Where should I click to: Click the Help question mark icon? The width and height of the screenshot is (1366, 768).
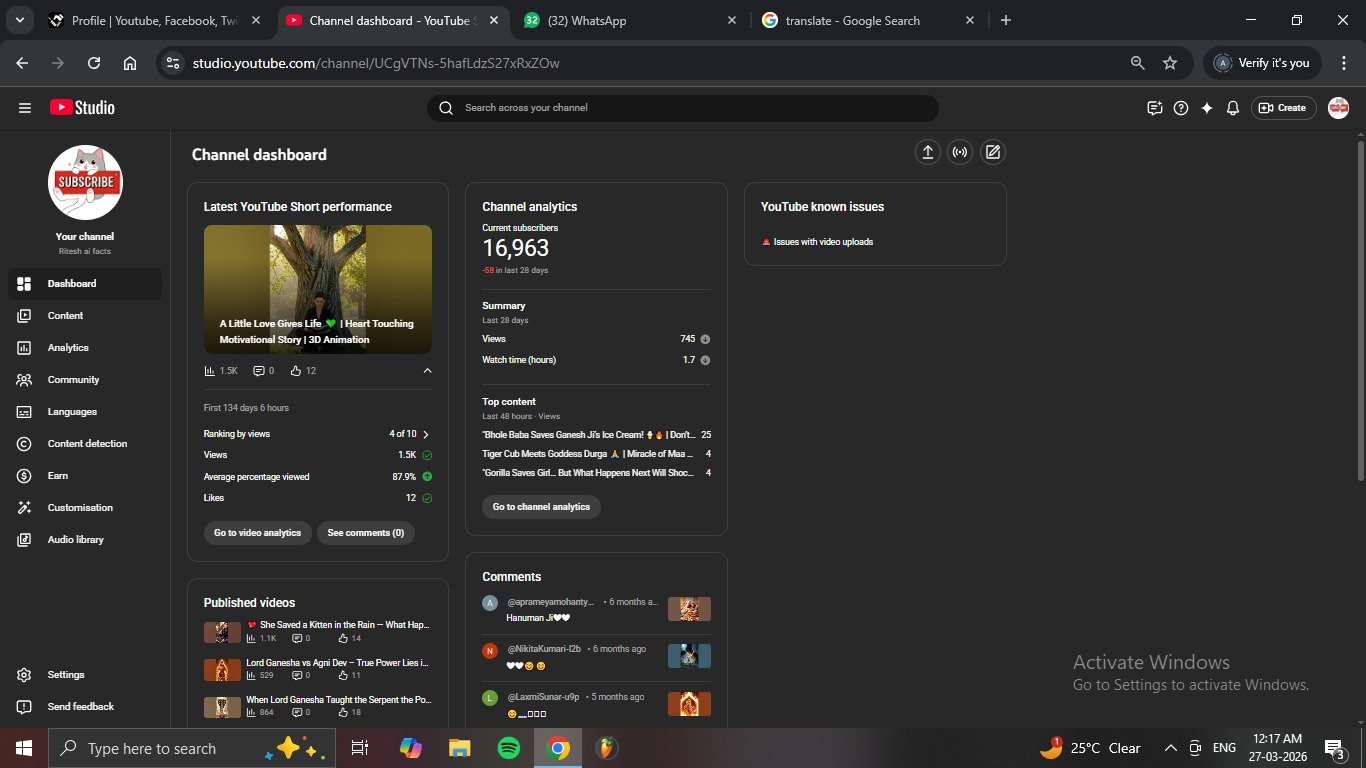(1181, 108)
